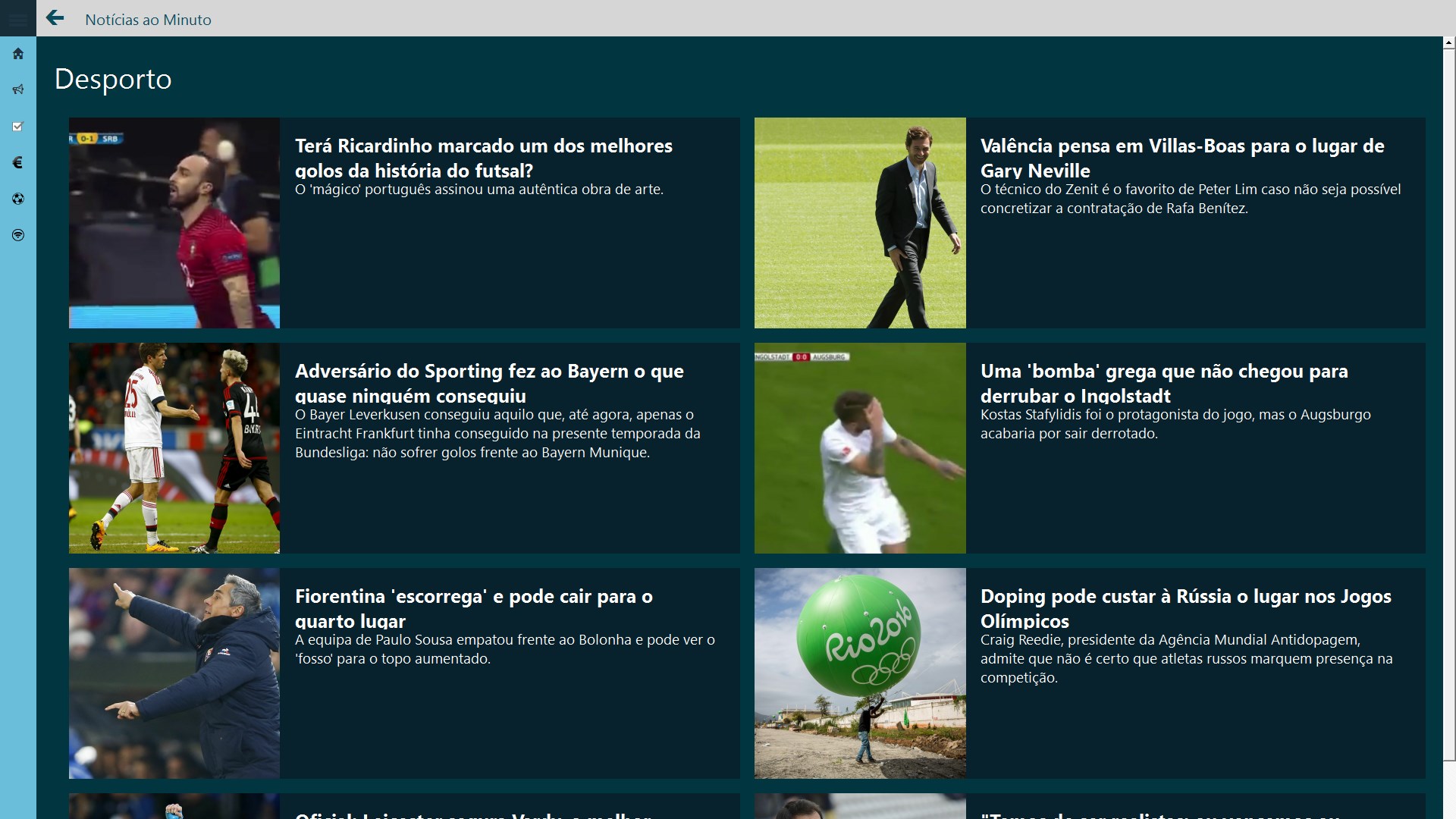Screen dimensions: 1456x819
Task: Go to the home section icon
Action: point(18,54)
